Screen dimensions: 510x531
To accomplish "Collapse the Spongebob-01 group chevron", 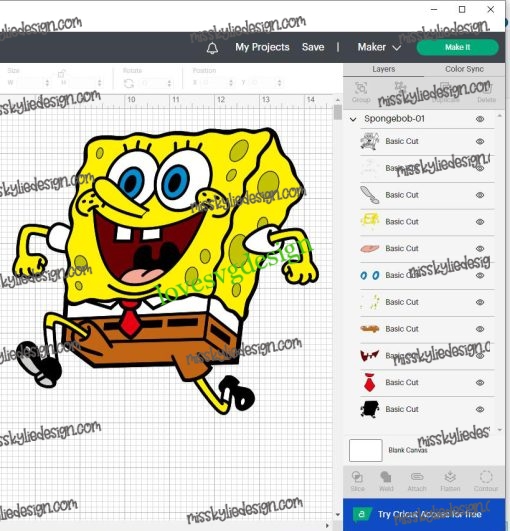I will pyautogui.click(x=353, y=119).
